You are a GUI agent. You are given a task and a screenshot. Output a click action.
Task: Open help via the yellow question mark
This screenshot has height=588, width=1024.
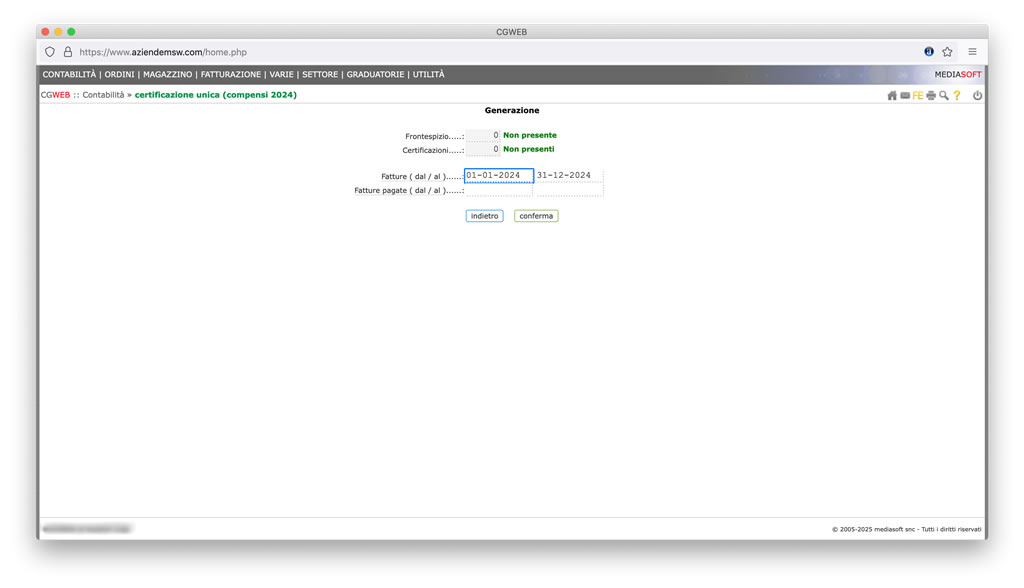click(957, 96)
